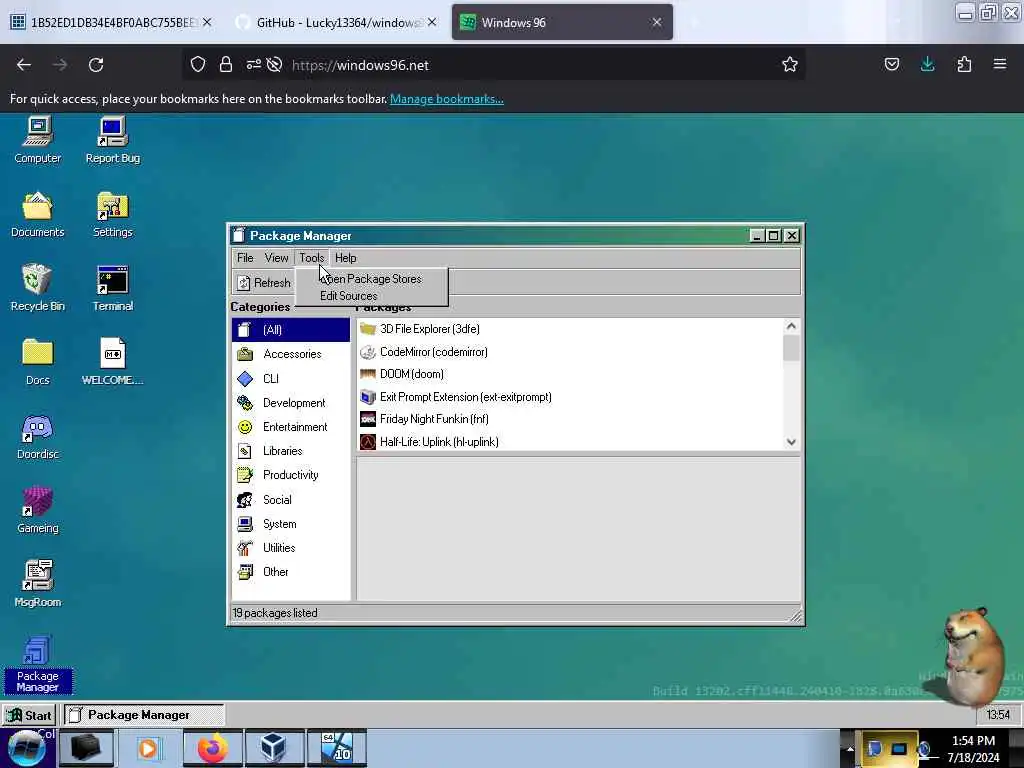The image size is (1024, 768).
Task: Go back in the browser
Action: [24, 65]
